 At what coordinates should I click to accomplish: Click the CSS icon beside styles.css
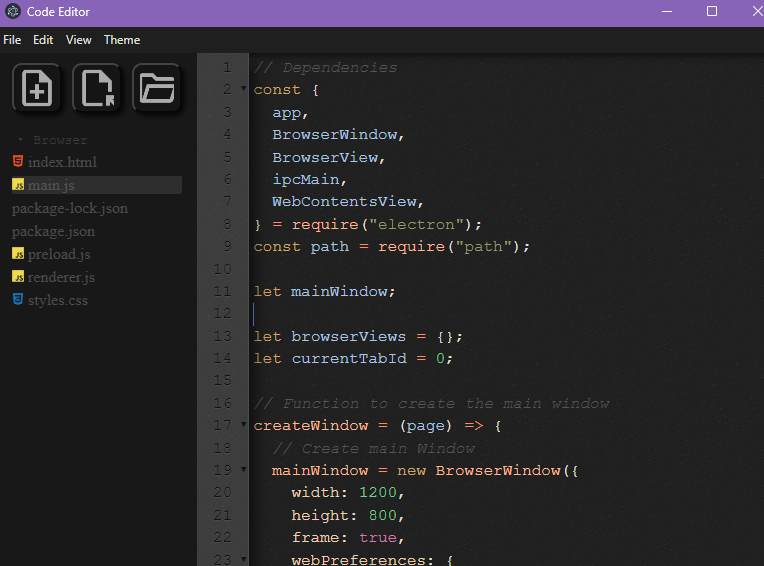(18, 300)
